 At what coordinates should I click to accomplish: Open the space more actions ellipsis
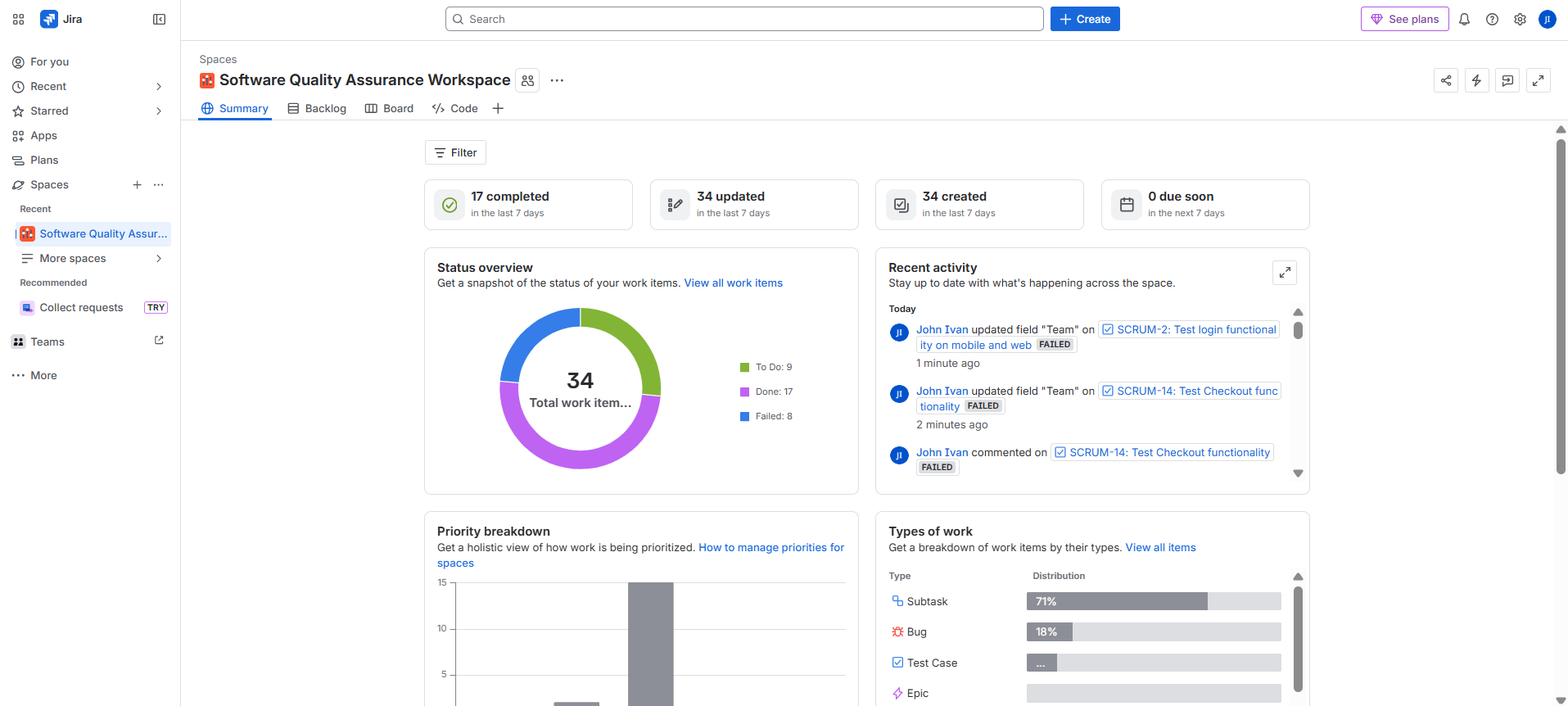[557, 80]
